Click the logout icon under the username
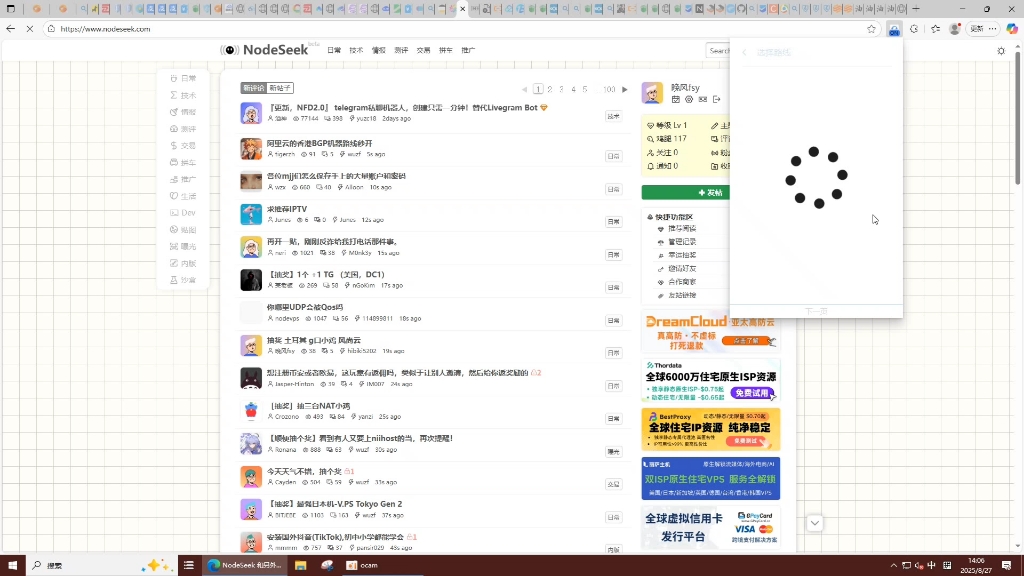Image resolution: width=1024 pixels, height=576 pixels. click(x=716, y=99)
